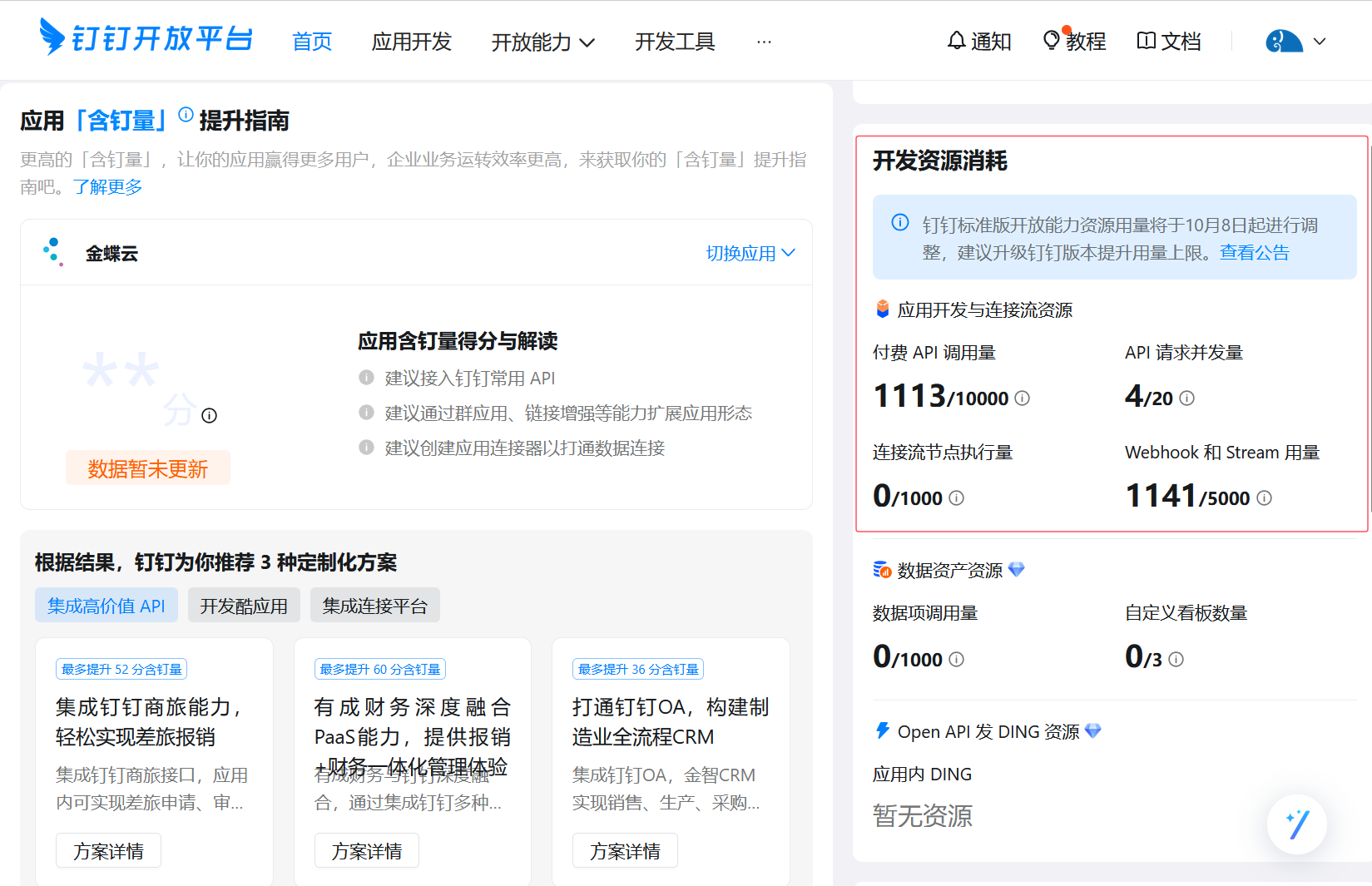Click the 建议接入钉钉常用 API suggestion
1372x886 pixels.
pyautogui.click(x=470, y=378)
